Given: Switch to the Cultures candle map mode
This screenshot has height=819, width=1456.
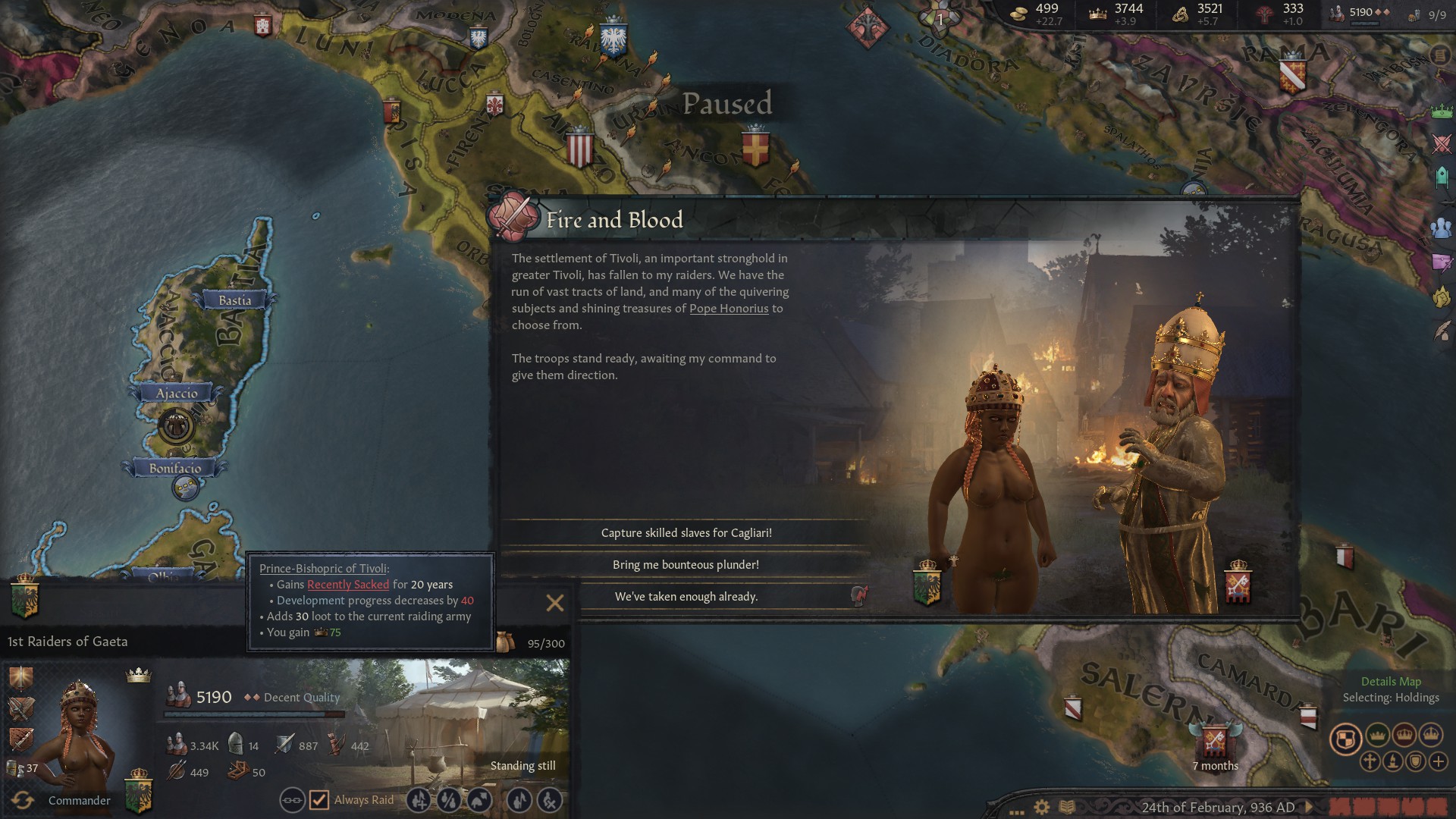Looking at the screenshot, I should (x=1392, y=761).
